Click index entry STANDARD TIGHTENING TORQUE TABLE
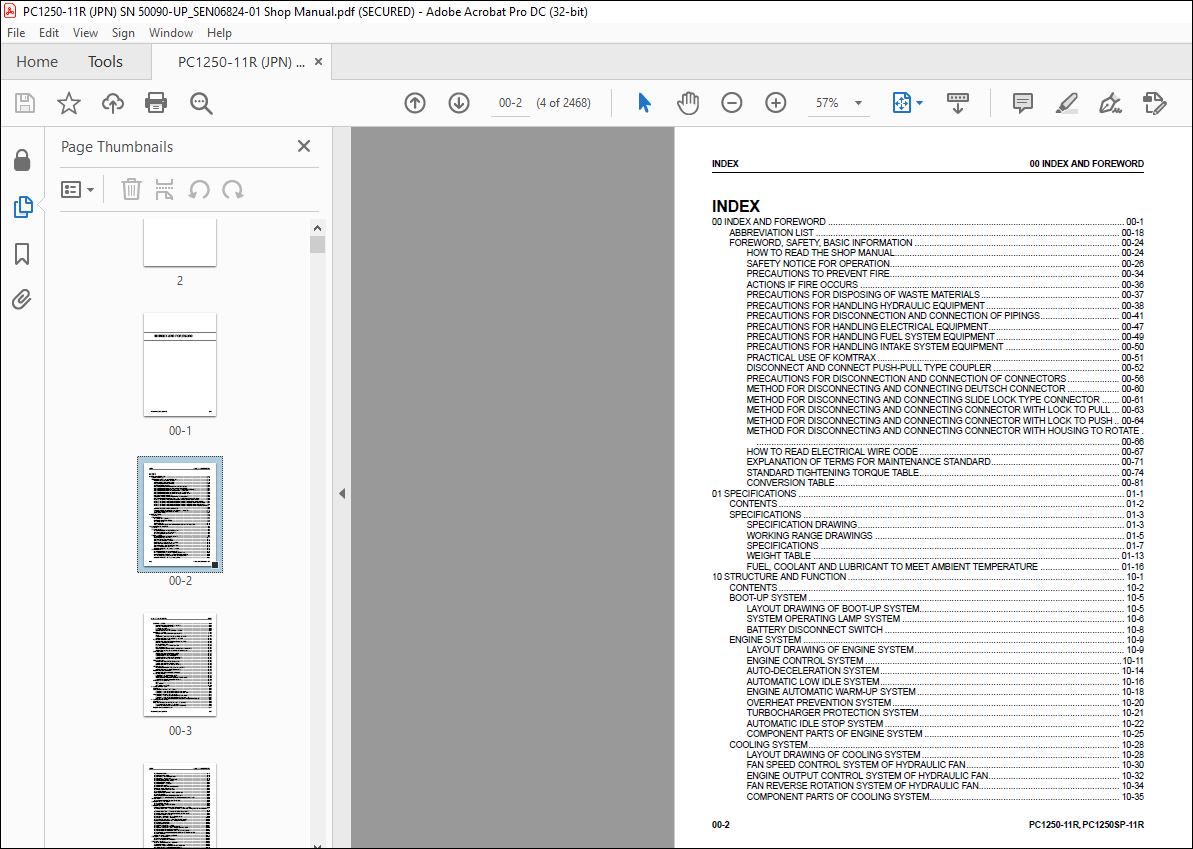 pyautogui.click(x=832, y=472)
